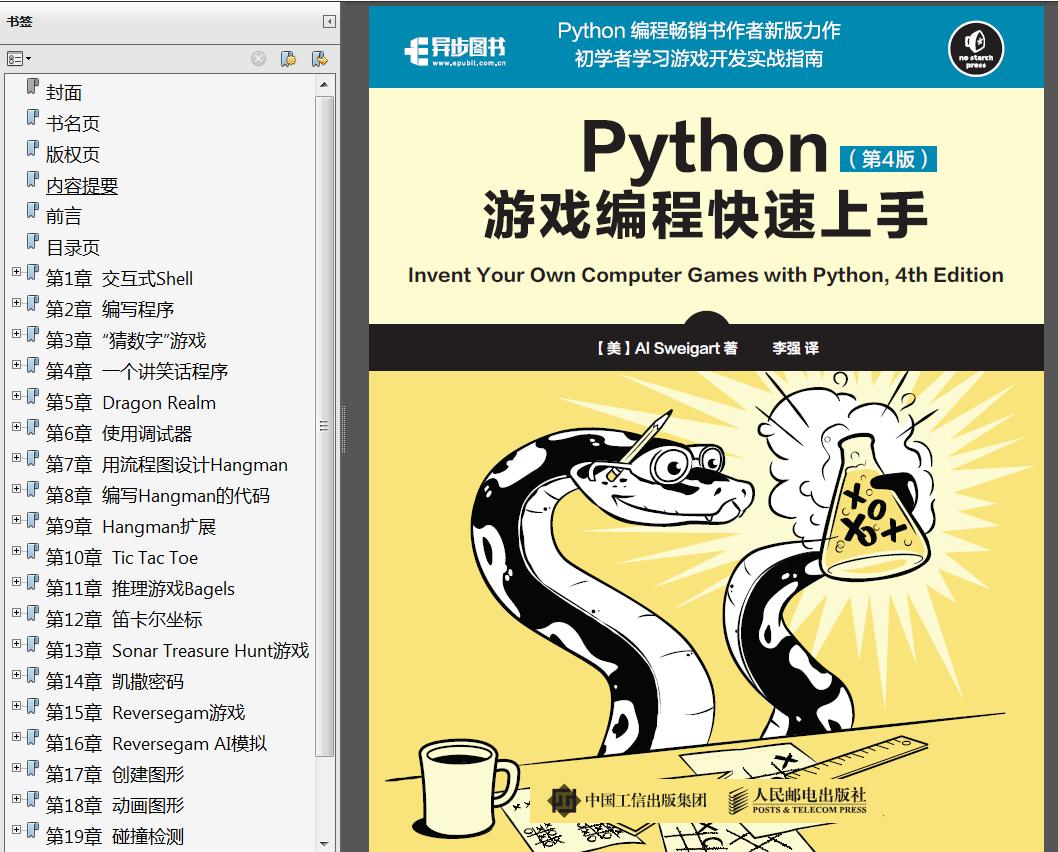Click the delete bookmark icon

(x=258, y=59)
